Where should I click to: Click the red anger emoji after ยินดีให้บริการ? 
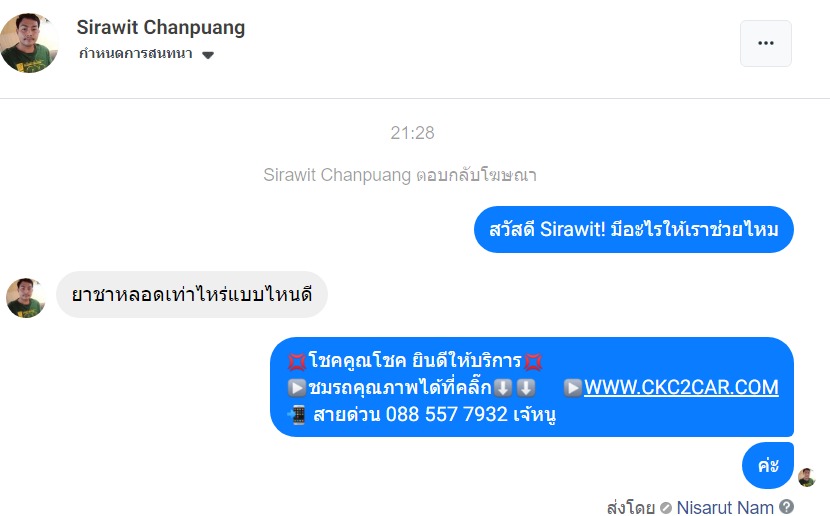pos(533,361)
